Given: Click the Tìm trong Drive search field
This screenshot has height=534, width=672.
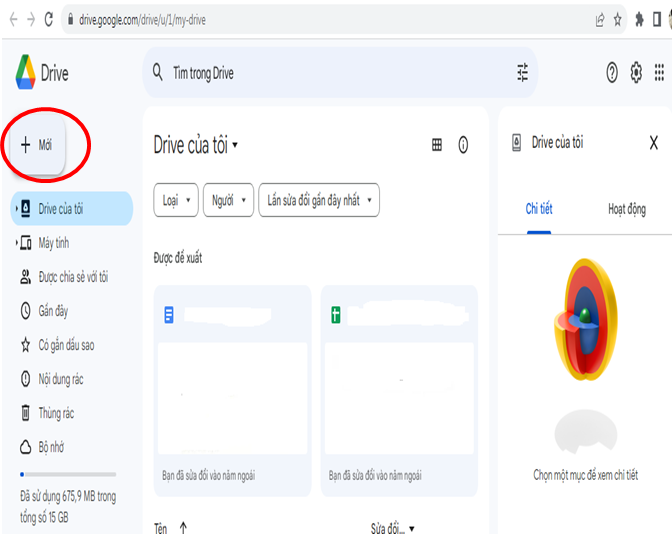Looking at the screenshot, I should [x=340, y=72].
